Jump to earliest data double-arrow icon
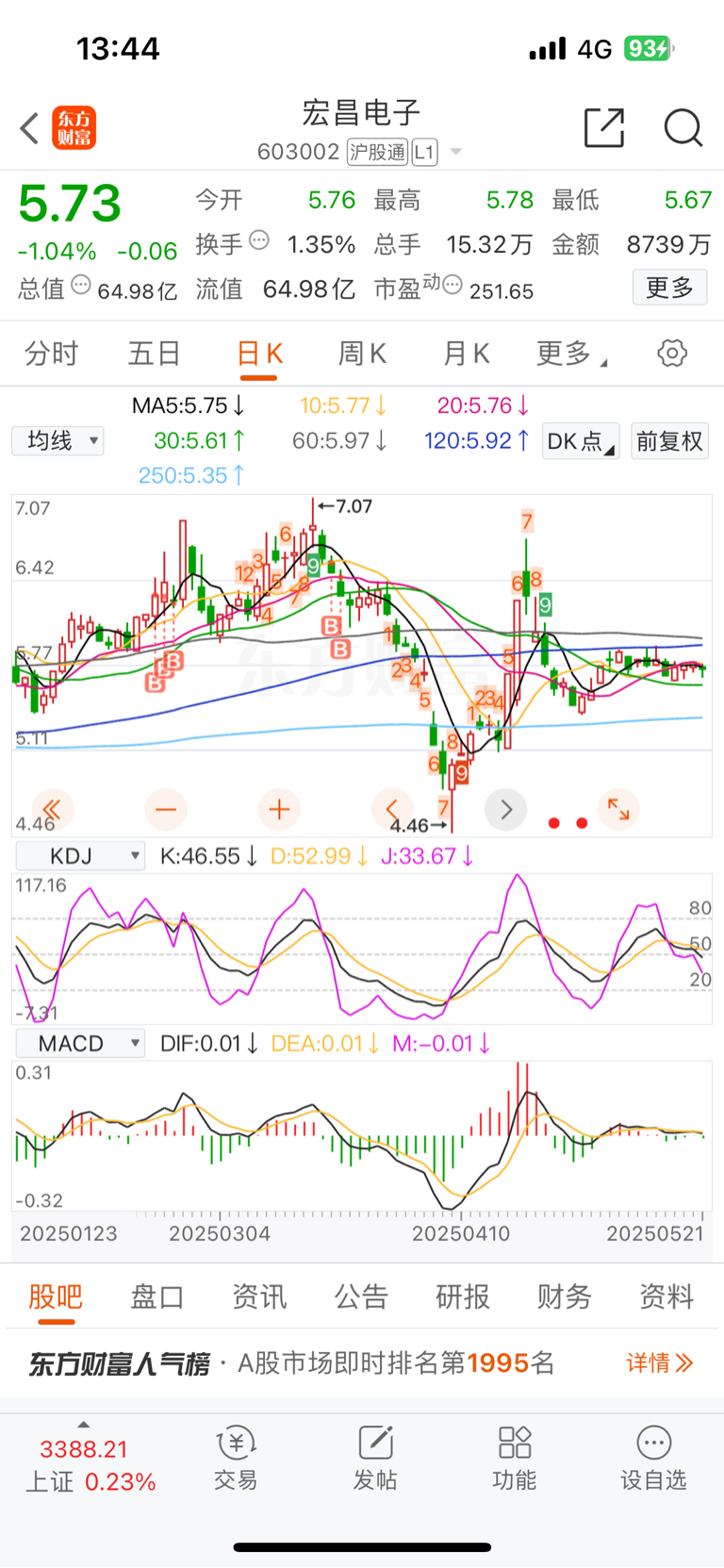The width and height of the screenshot is (724, 1568). [52, 809]
